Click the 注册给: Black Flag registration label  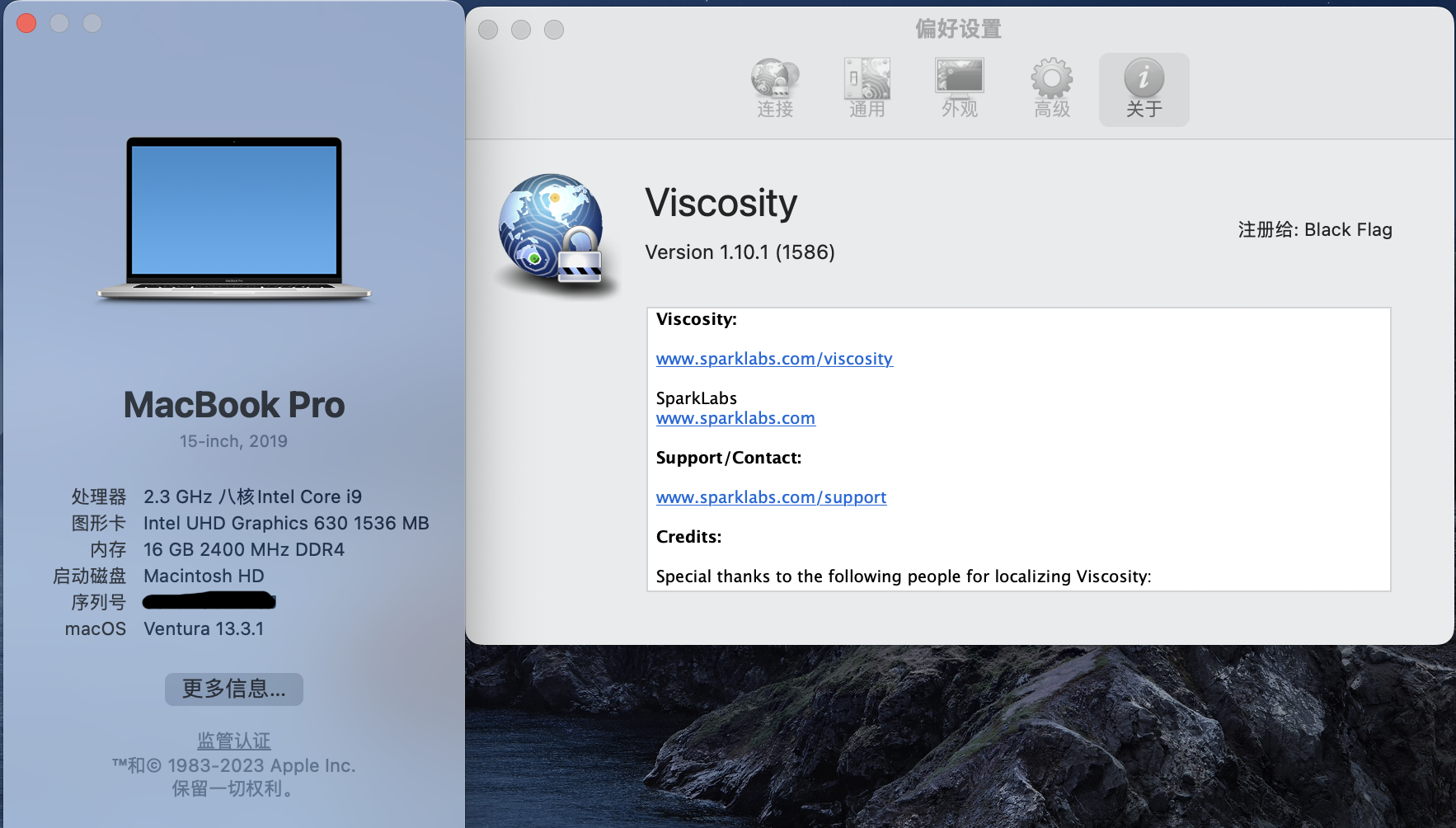[1314, 230]
